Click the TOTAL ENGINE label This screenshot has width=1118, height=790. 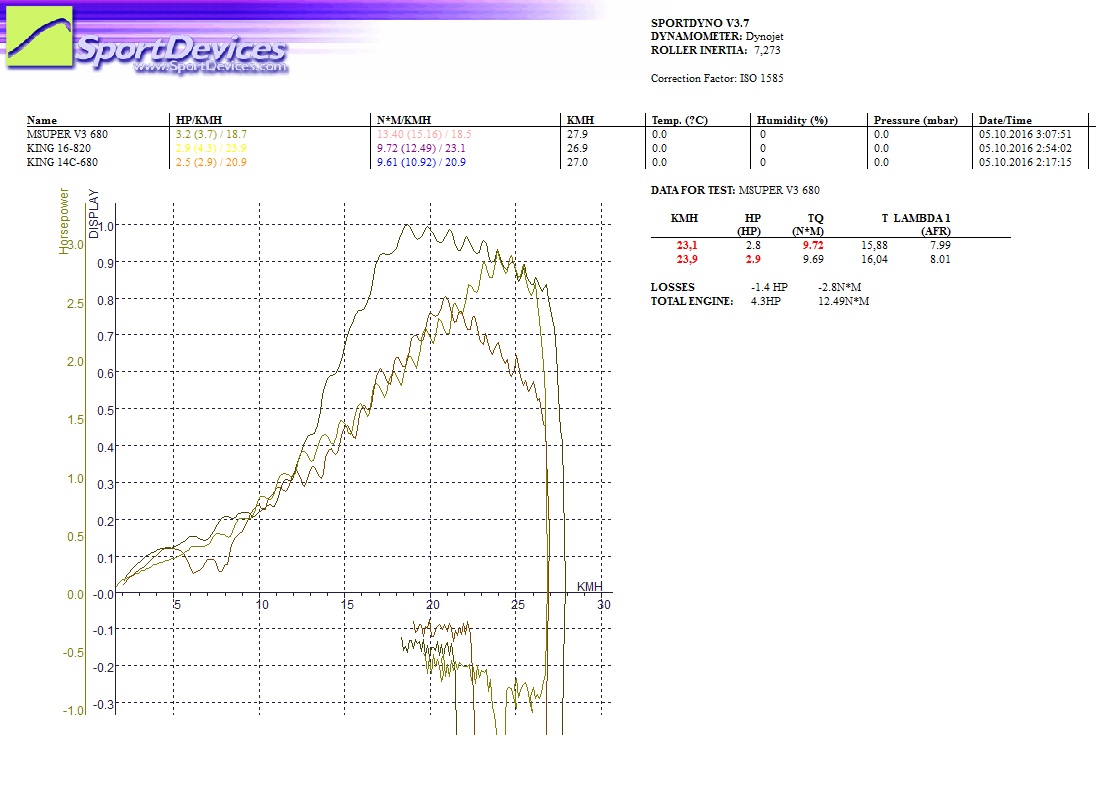click(691, 301)
